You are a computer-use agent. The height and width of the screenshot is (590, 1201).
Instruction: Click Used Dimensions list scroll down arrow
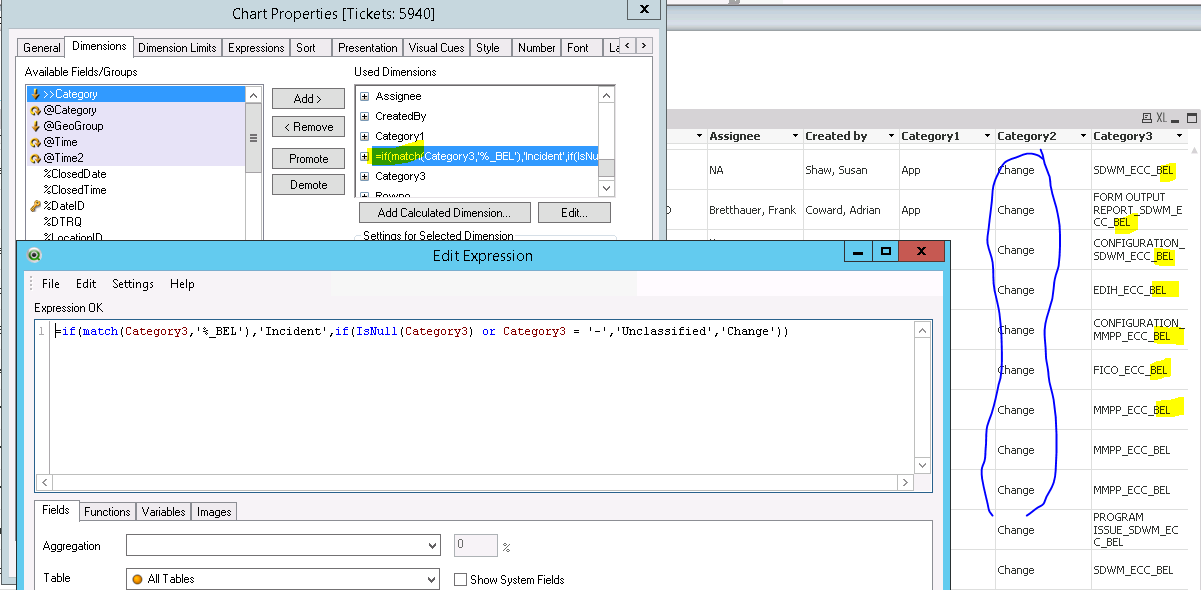coord(606,188)
